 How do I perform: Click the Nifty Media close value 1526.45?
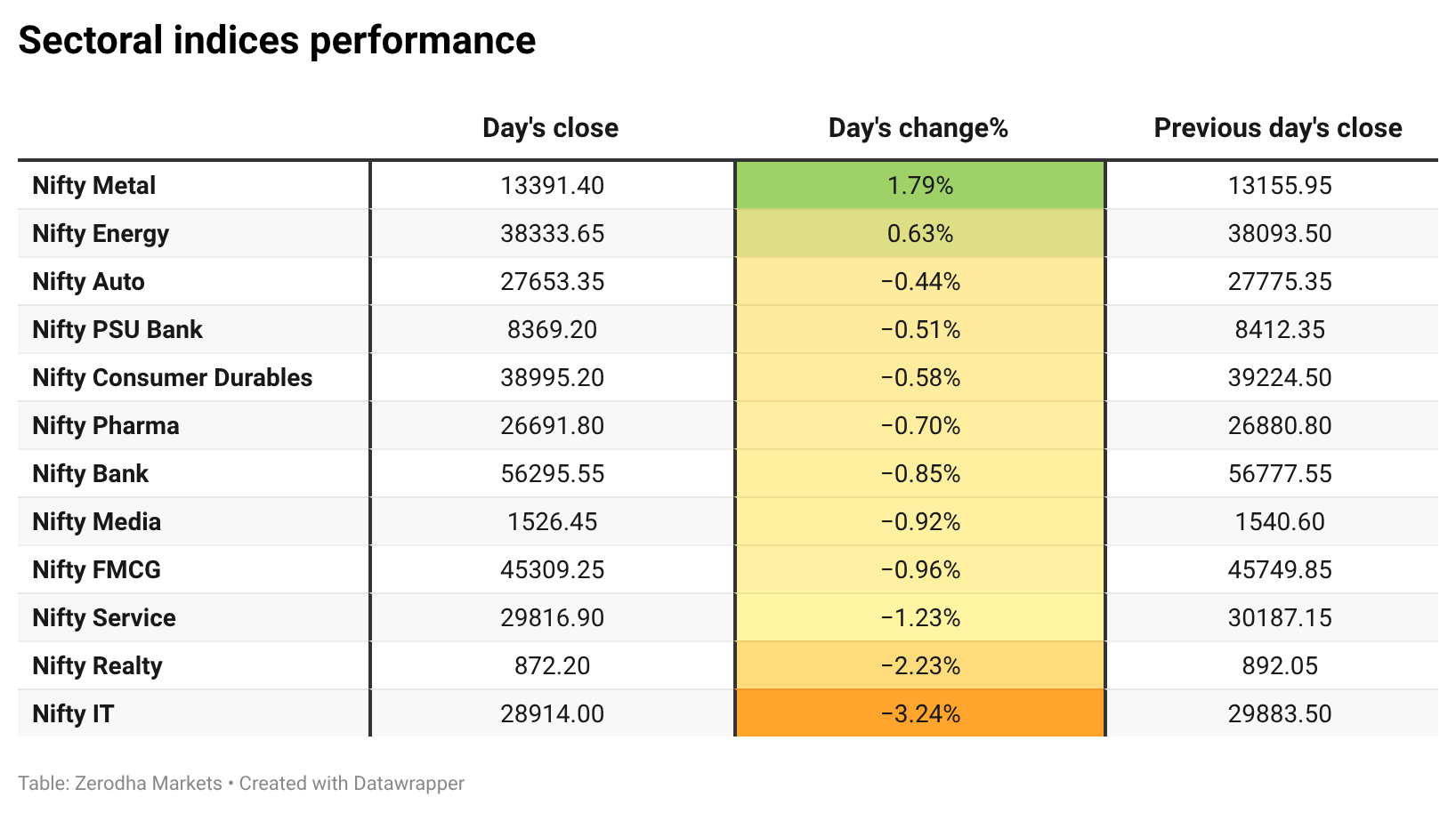pos(553,521)
